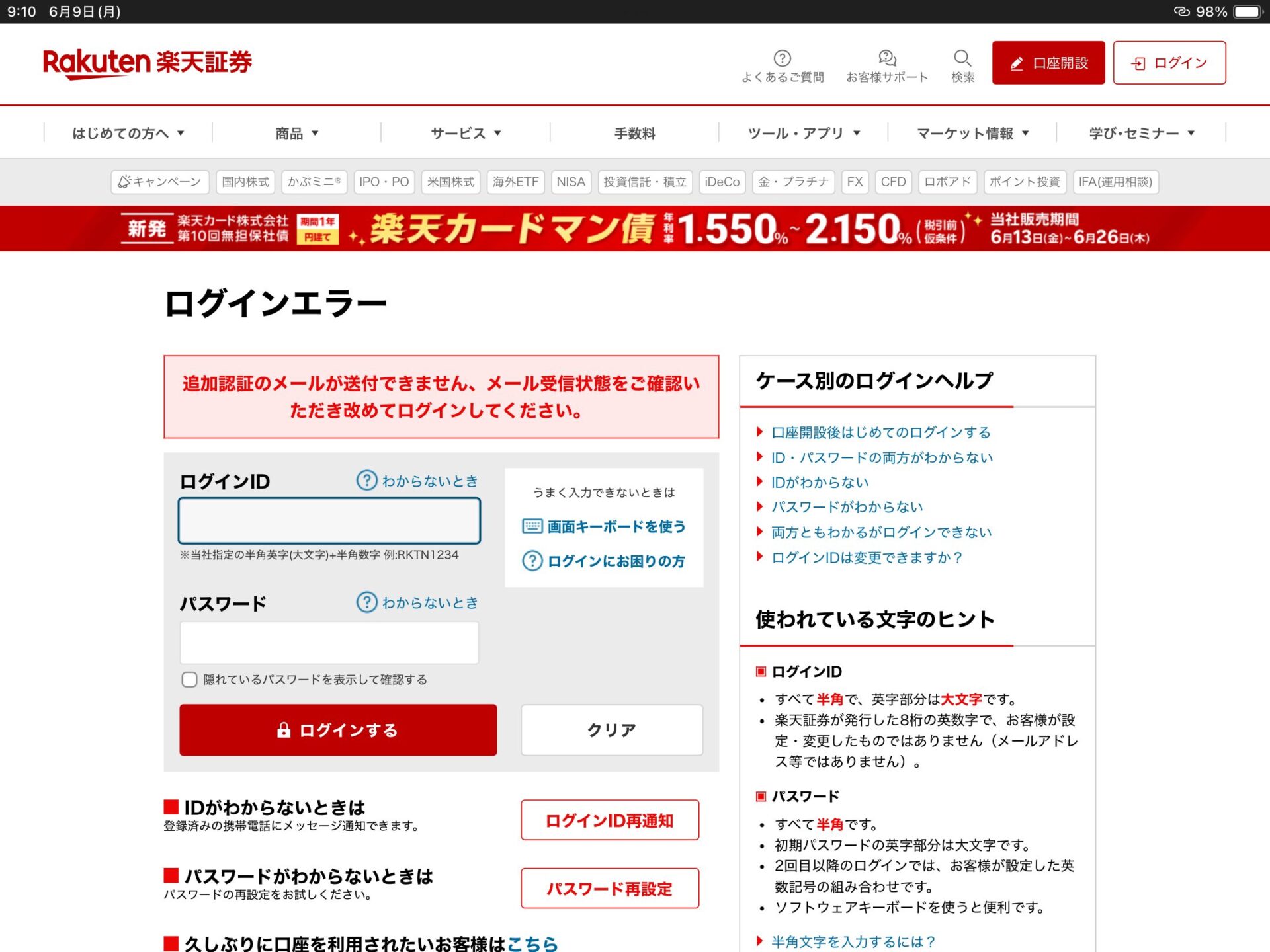Select iDeCo category tag
1270x952 pixels.
pos(722,182)
